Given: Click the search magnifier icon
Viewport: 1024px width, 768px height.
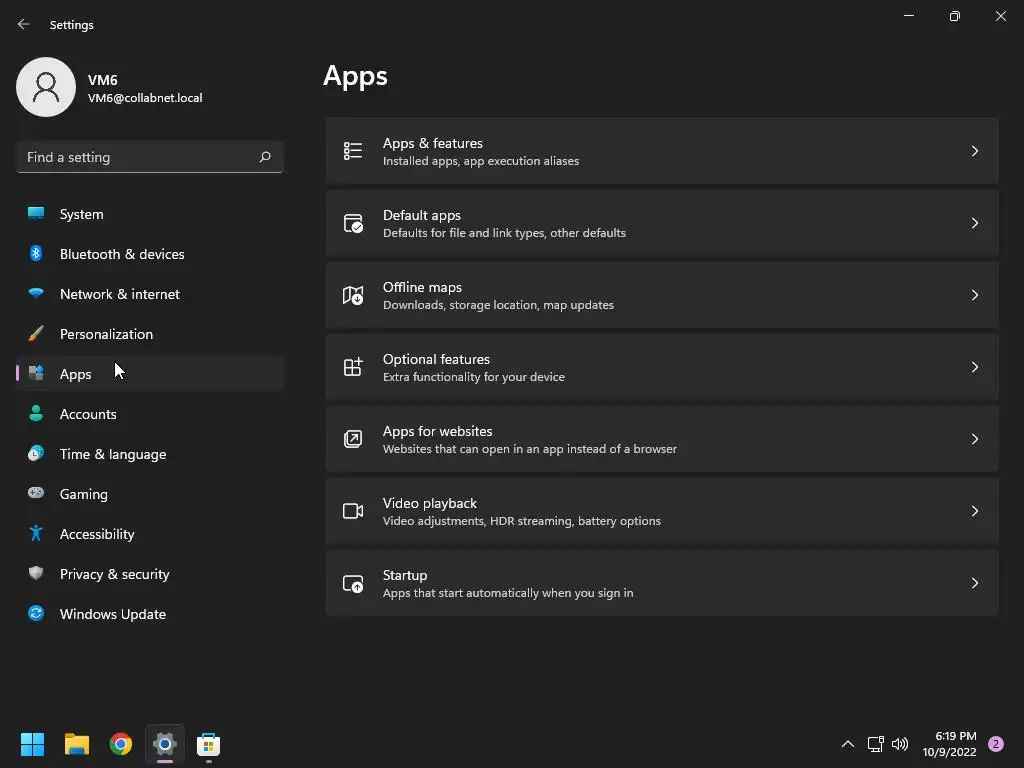Looking at the screenshot, I should coord(265,157).
